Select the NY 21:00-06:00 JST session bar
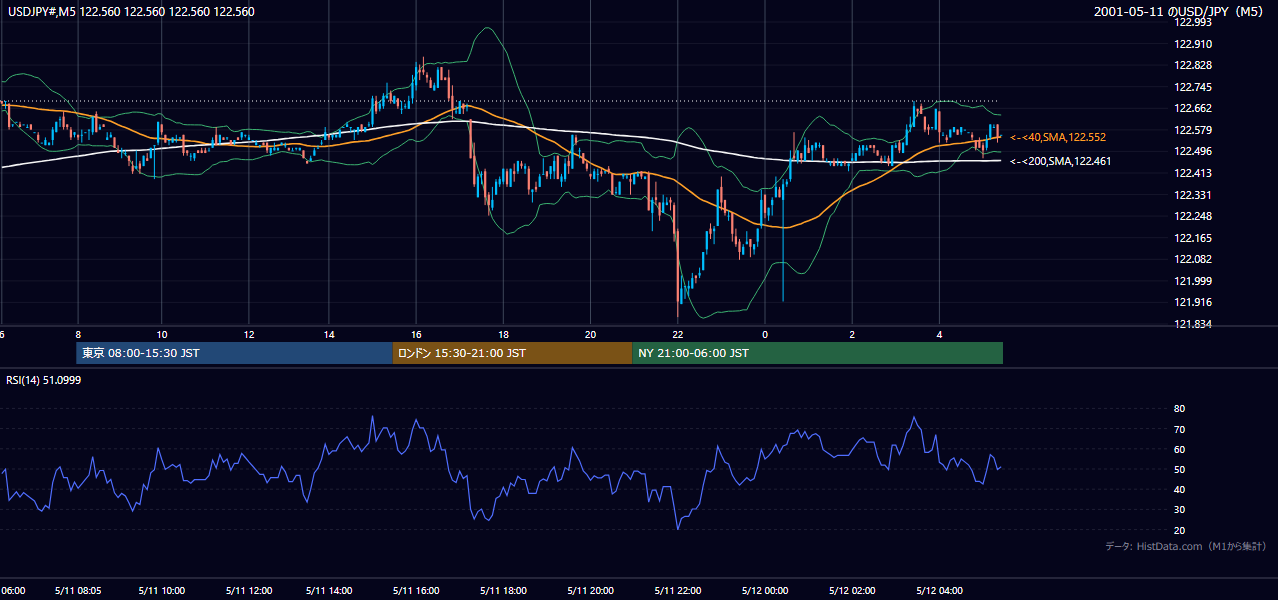This screenshot has height=600, width=1278. pyautogui.click(x=817, y=353)
